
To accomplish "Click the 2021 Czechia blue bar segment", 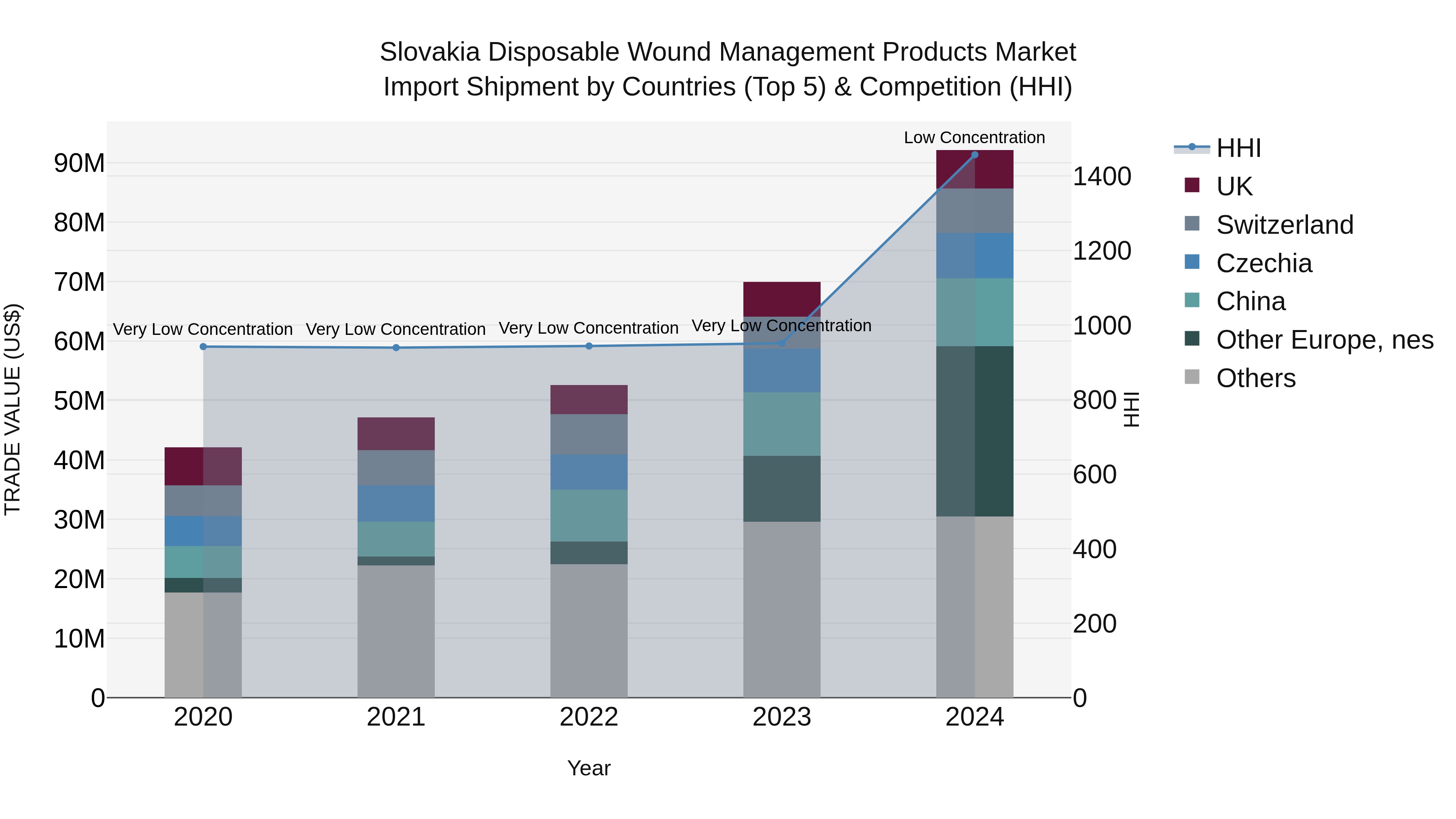I will 396,504.
